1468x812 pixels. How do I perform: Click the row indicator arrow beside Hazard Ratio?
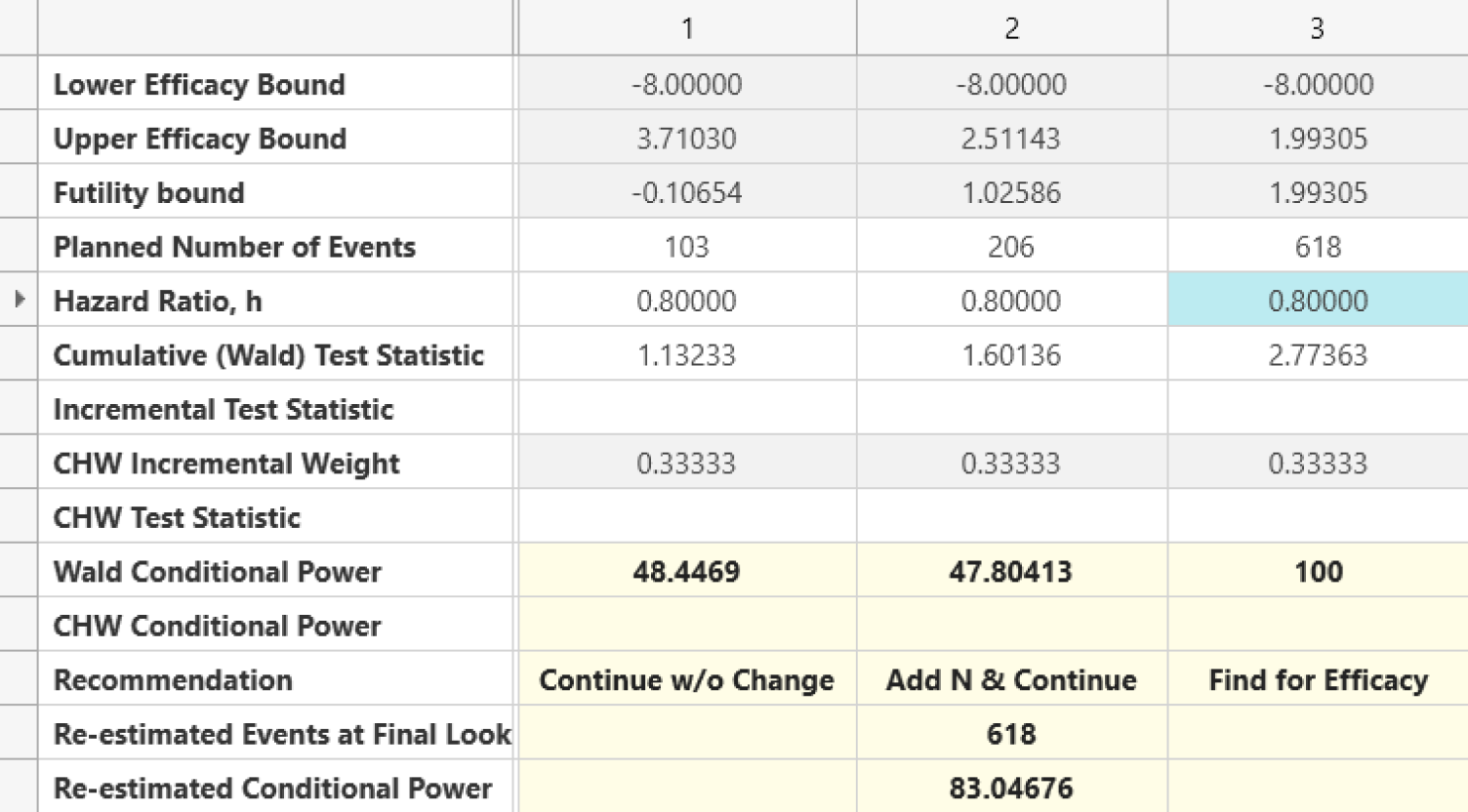[x=20, y=300]
